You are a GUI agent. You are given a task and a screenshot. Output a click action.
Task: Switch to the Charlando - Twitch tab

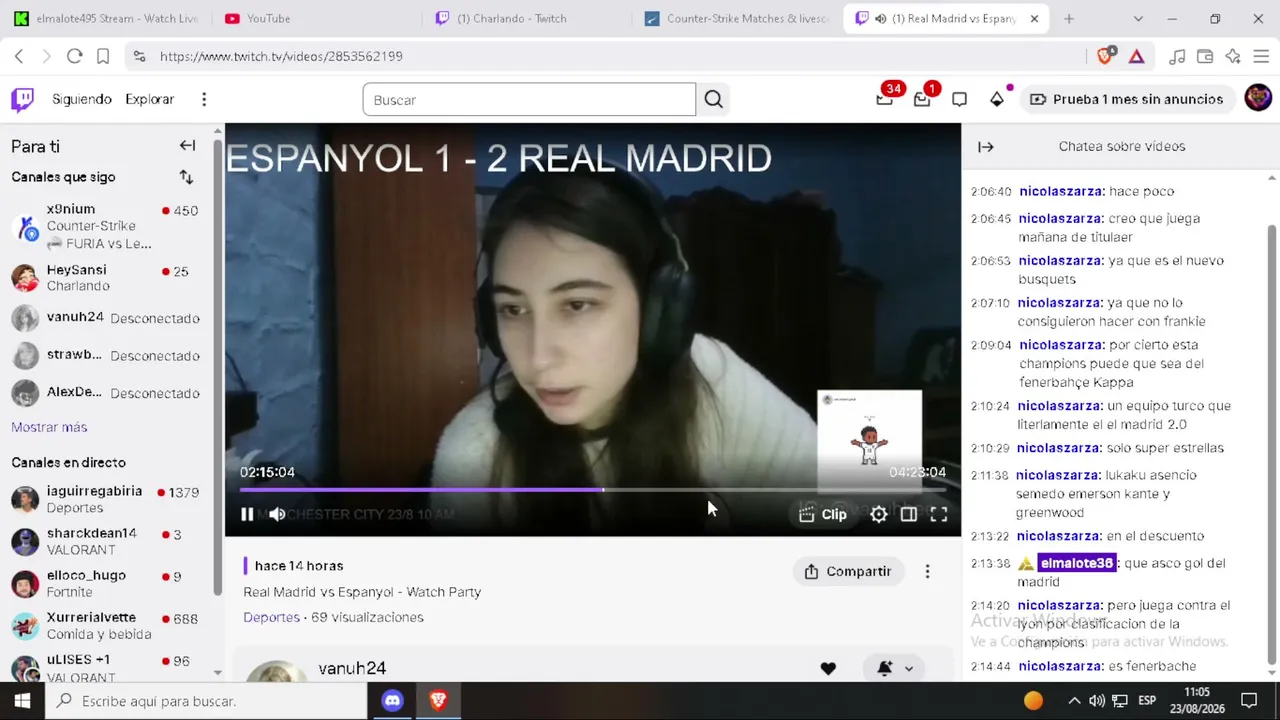527,18
